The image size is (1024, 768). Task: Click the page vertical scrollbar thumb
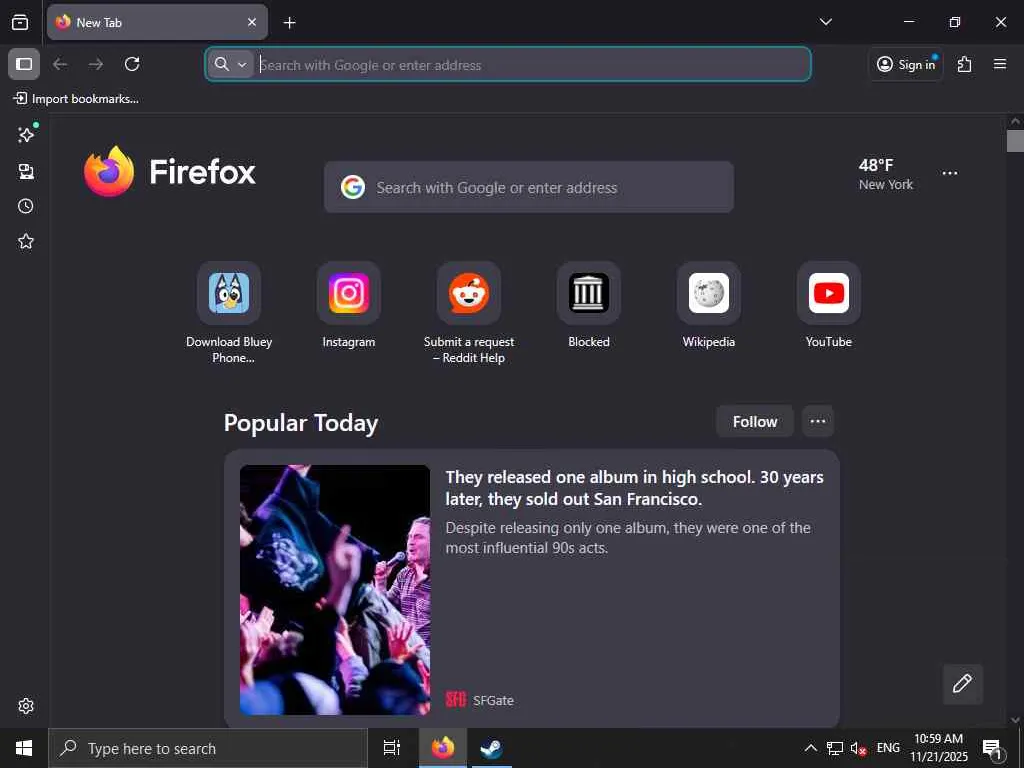pos(1015,141)
